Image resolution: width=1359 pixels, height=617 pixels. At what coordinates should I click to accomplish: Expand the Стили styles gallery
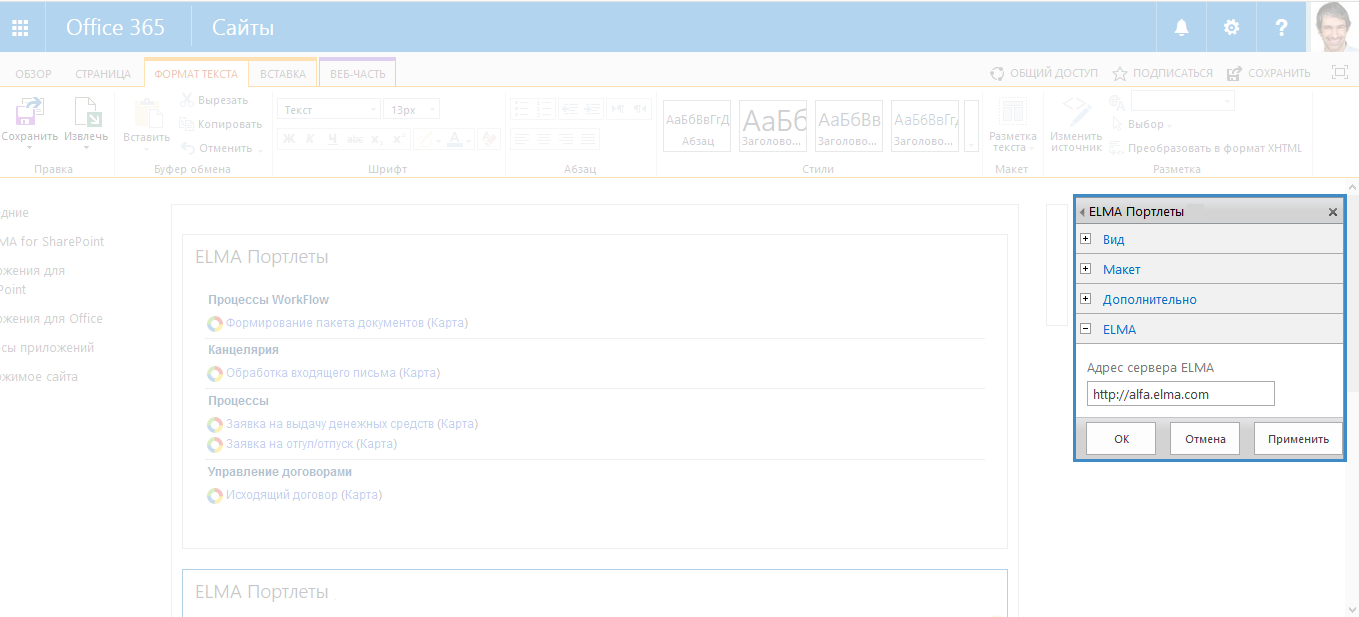[x=971, y=126]
